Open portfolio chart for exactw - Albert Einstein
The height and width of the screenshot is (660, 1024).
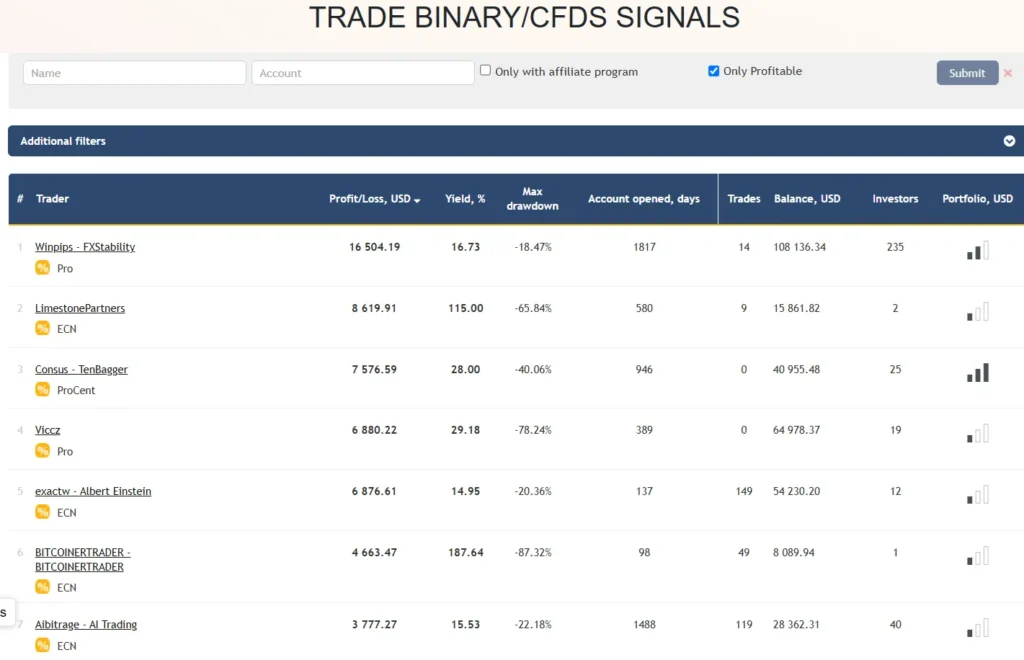pos(976,495)
